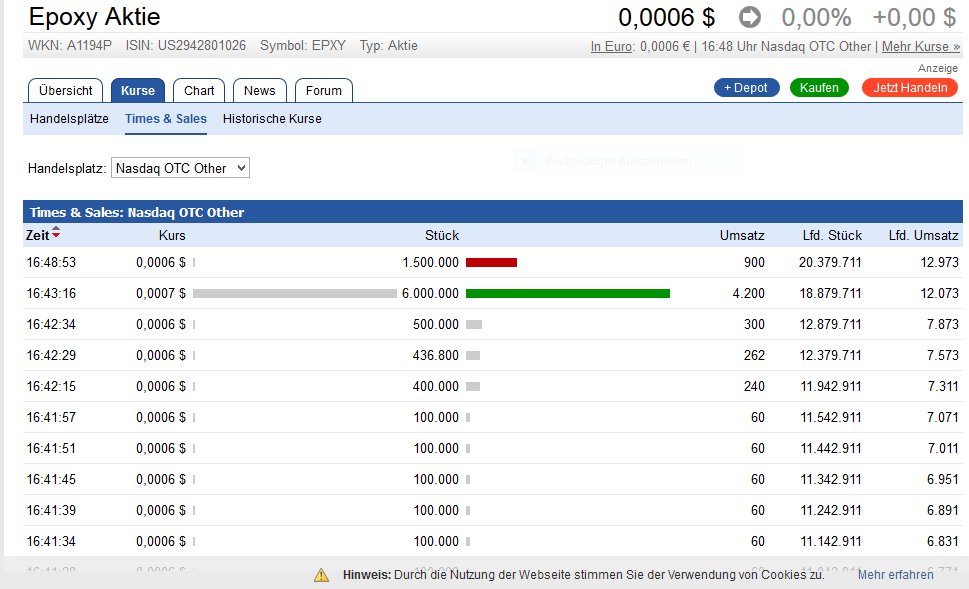The height and width of the screenshot is (589, 969).
Task: Switch to the Übersicht tab
Action: (66, 90)
